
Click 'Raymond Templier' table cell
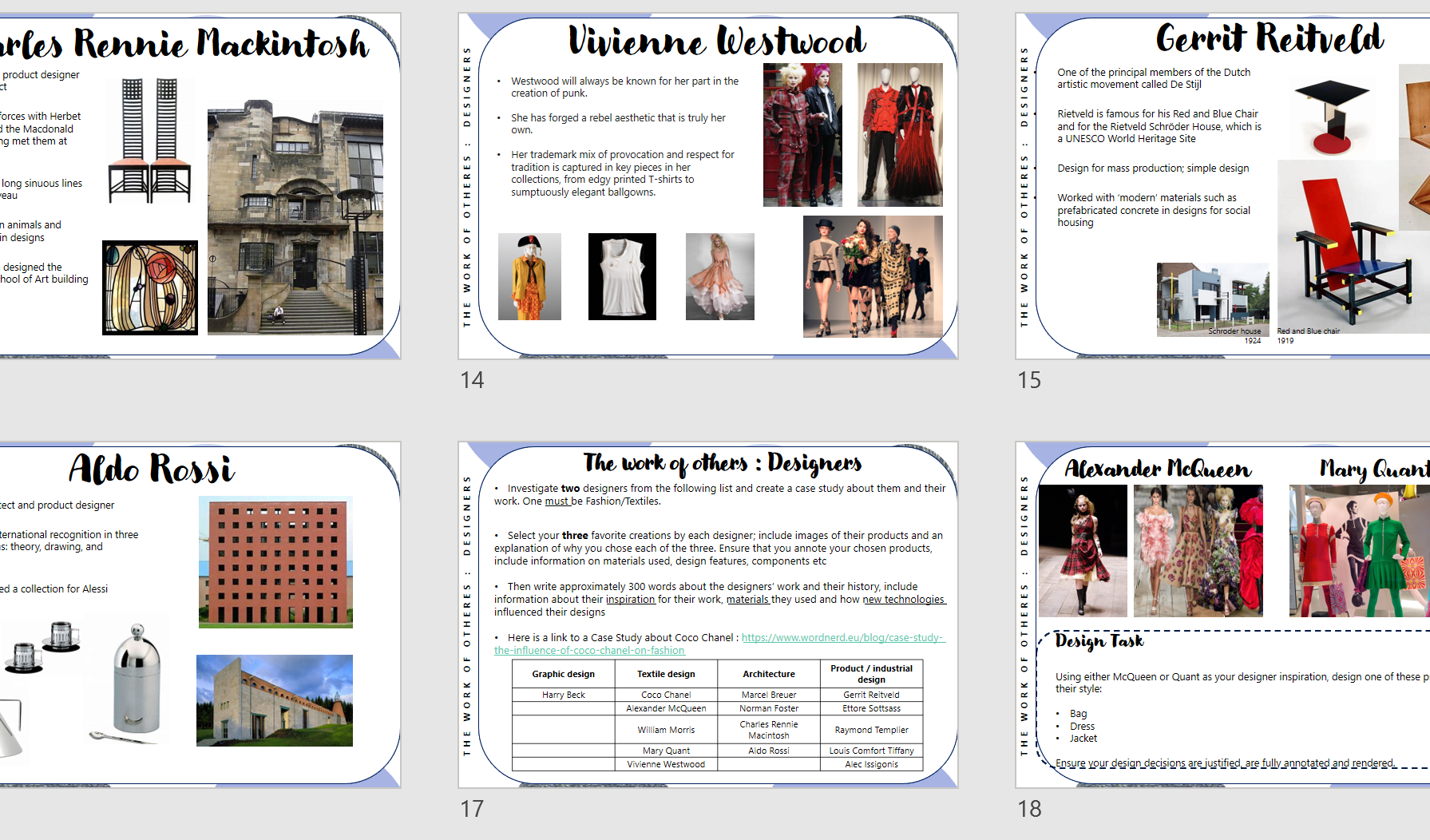[x=871, y=730]
